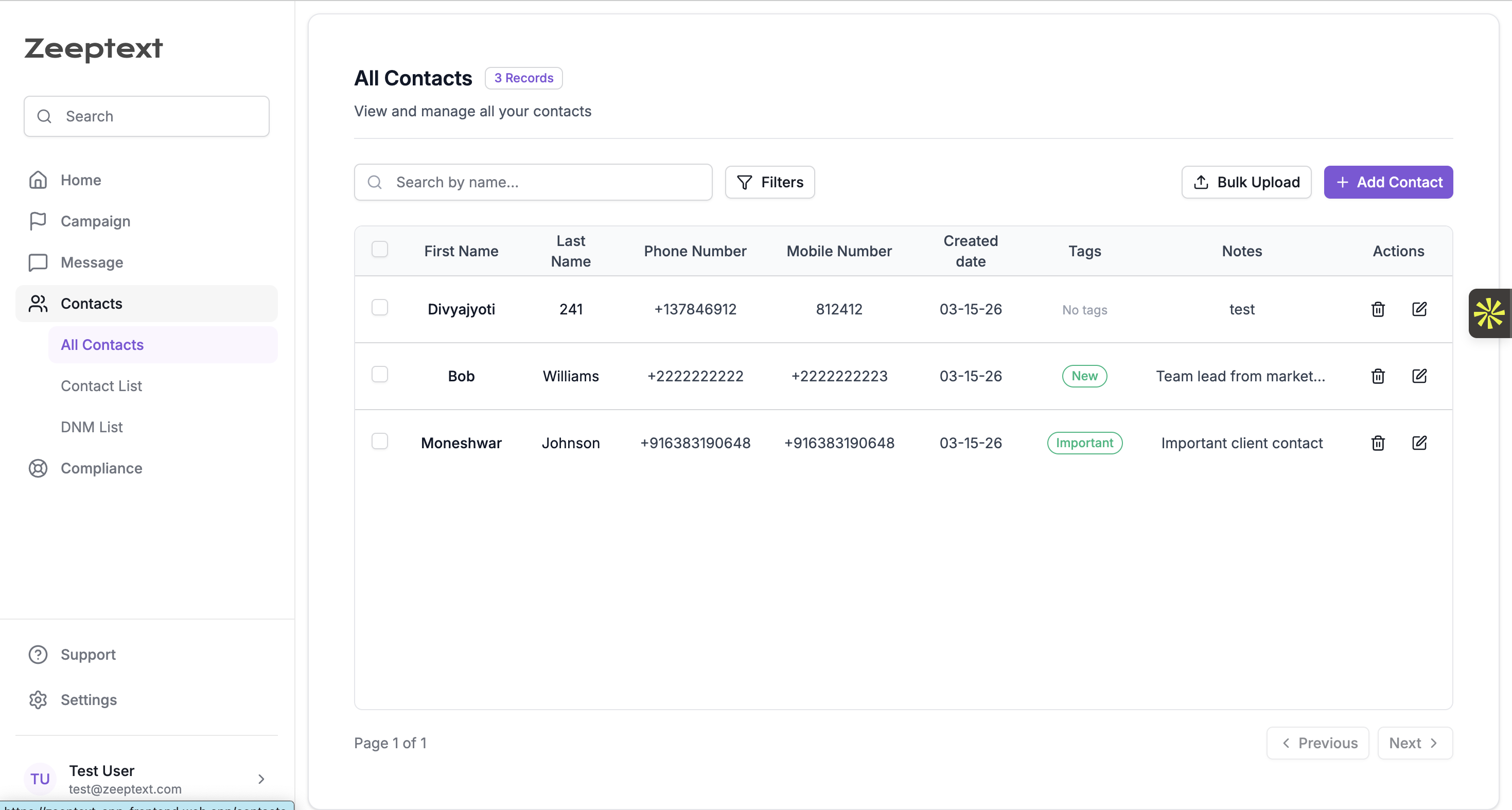The width and height of the screenshot is (1512, 810).
Task: Click the note 'Important client contact'
Action: click(1241, 443)
